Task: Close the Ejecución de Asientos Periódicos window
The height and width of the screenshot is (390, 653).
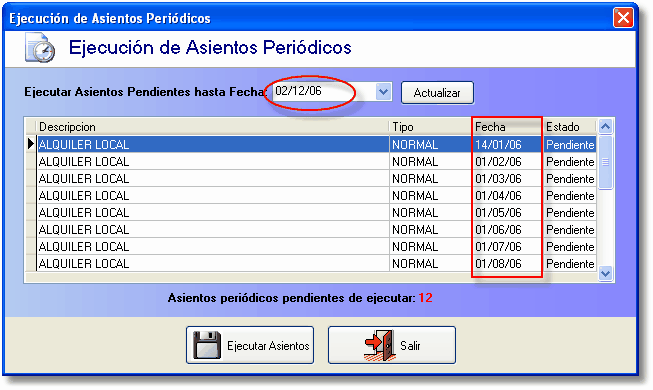Action: click(623, 18)
